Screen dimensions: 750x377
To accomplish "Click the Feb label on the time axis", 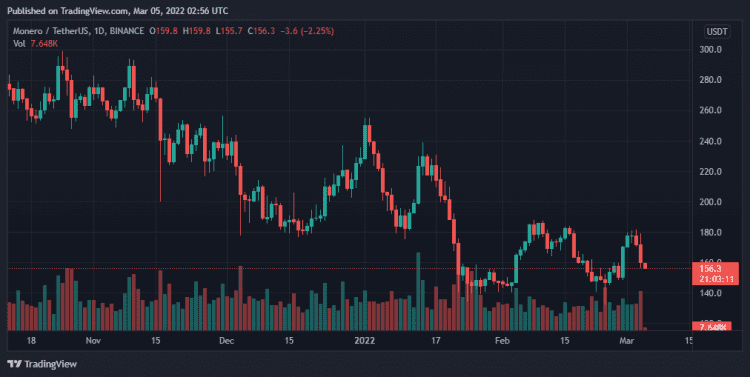I will 502,341.
